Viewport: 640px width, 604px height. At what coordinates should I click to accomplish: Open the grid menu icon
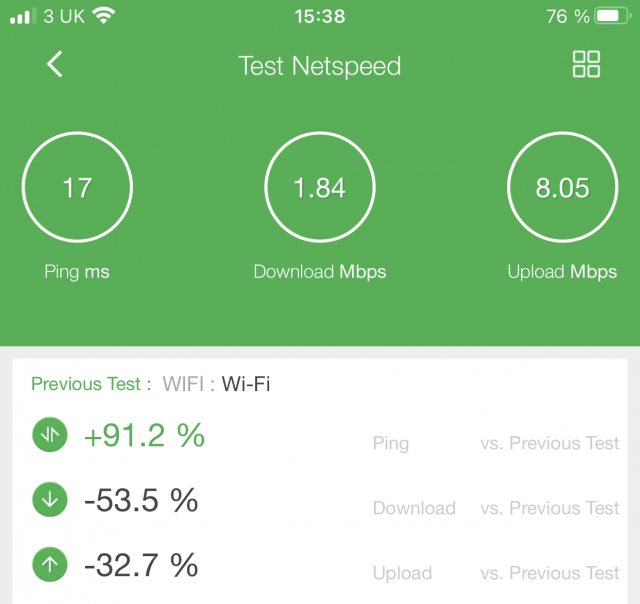586,64
